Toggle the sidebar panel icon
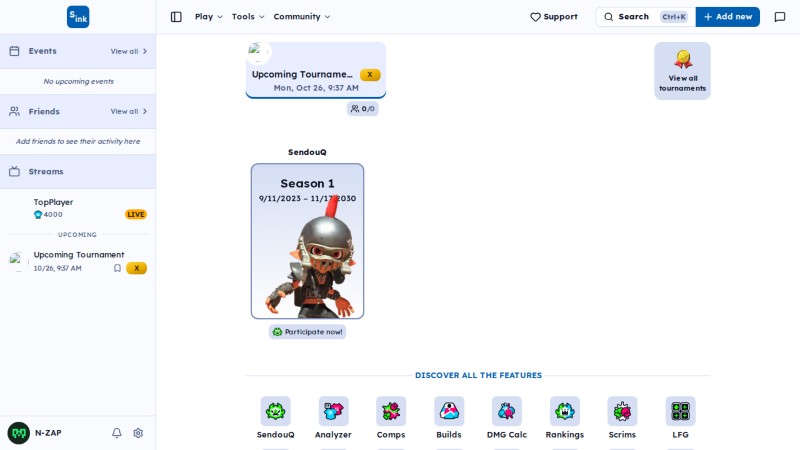 click(x=176, y=17)
